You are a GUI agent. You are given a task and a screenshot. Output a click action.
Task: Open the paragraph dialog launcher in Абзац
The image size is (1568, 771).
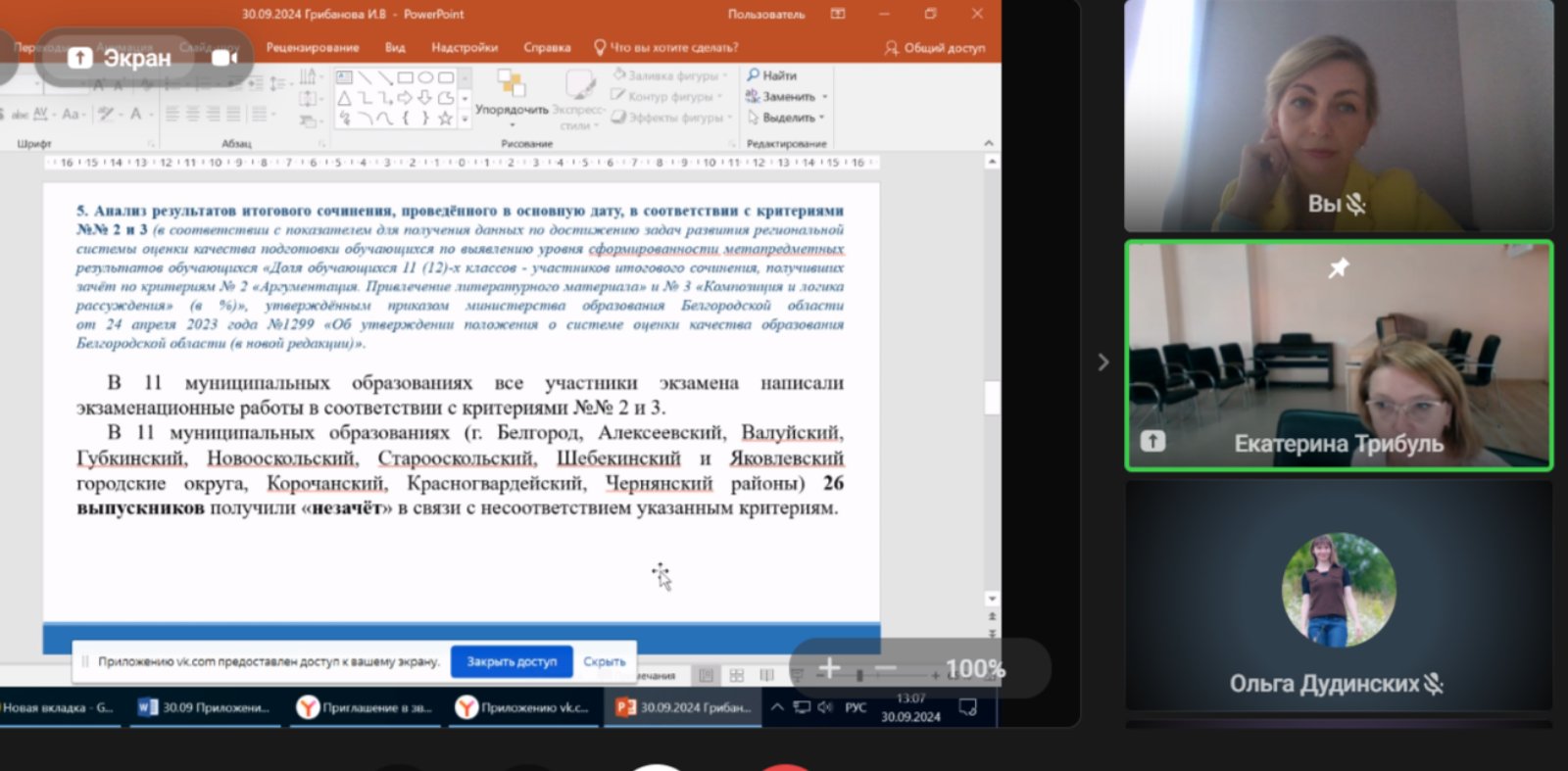tap(321, 144)
